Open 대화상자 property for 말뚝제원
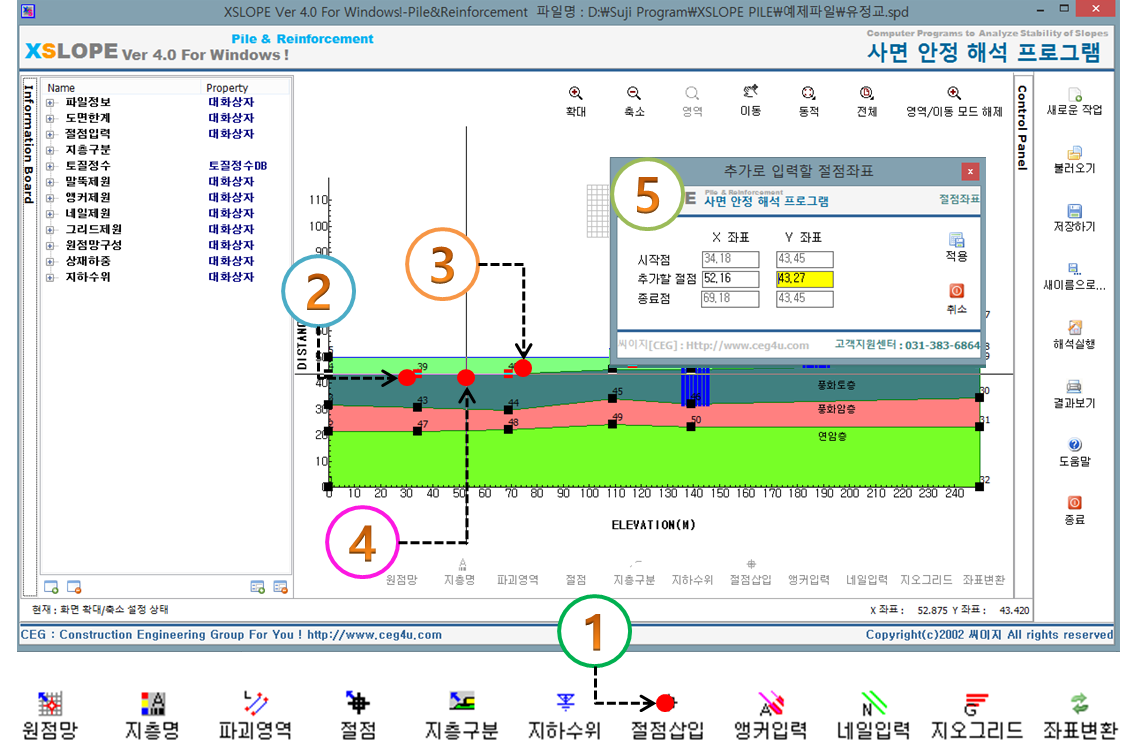This screenshot has width=1132, height=755. point(231,182)
